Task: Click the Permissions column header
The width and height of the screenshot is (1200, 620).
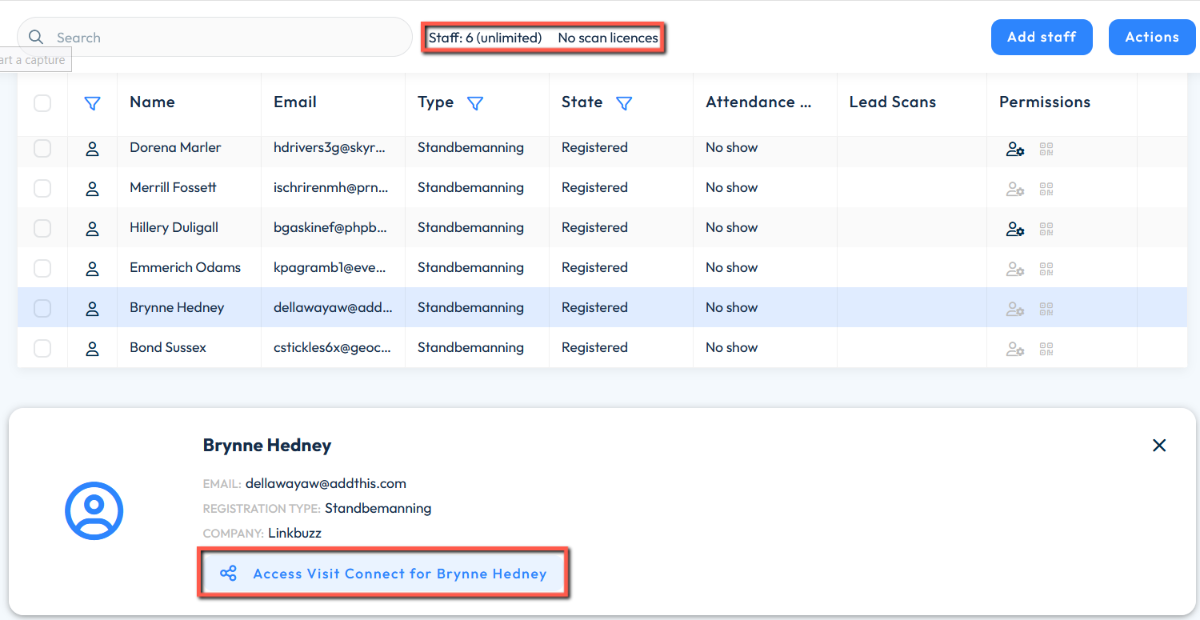Action: coord(1044,102)
